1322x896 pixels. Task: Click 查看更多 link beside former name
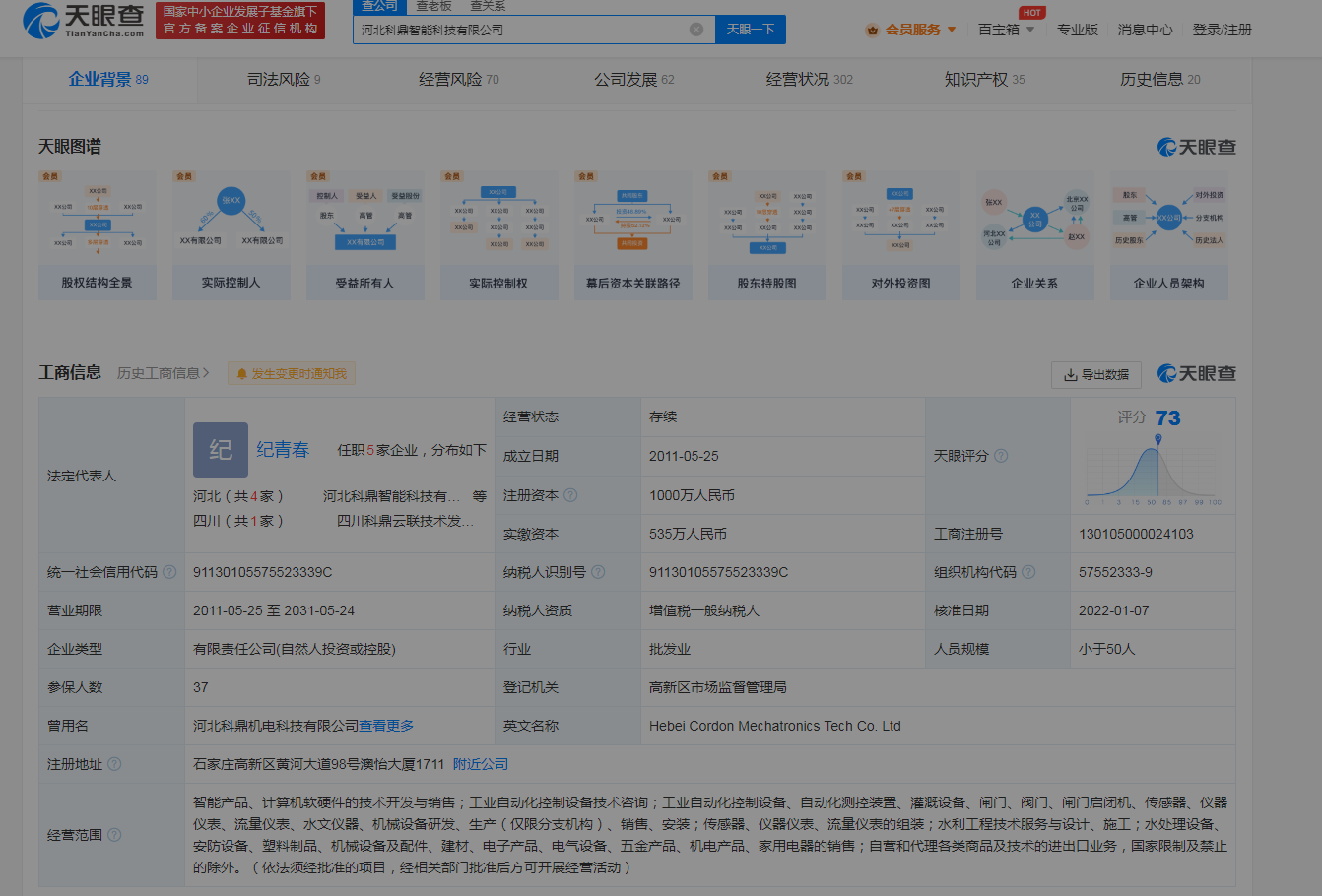pos(386,726)
